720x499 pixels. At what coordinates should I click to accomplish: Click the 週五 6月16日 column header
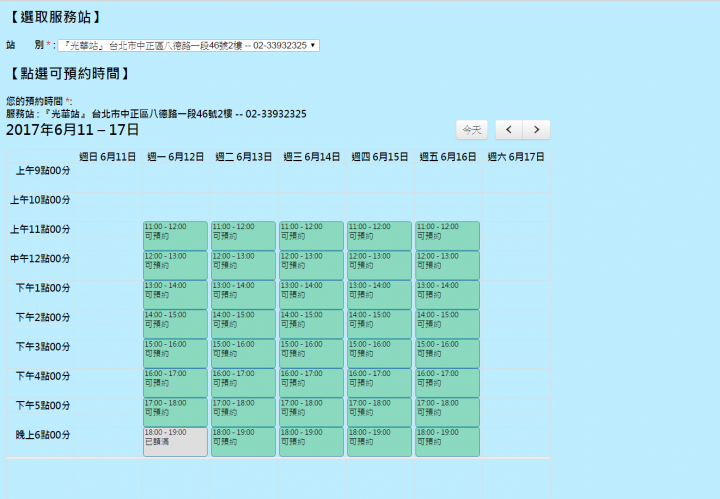447,157
